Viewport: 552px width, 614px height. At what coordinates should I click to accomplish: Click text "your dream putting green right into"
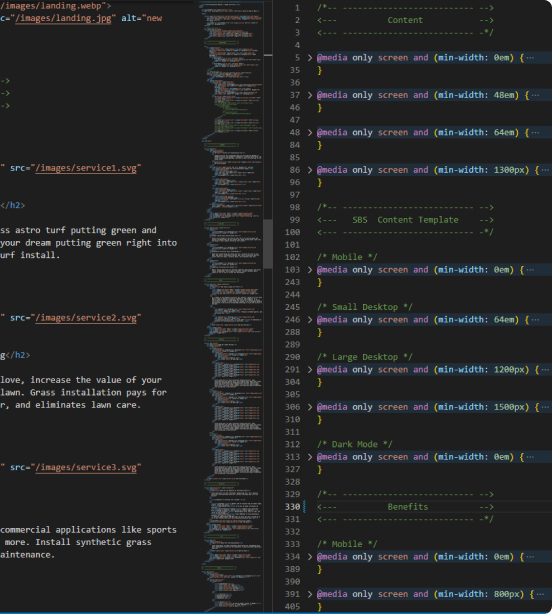(x=88, y=243)
